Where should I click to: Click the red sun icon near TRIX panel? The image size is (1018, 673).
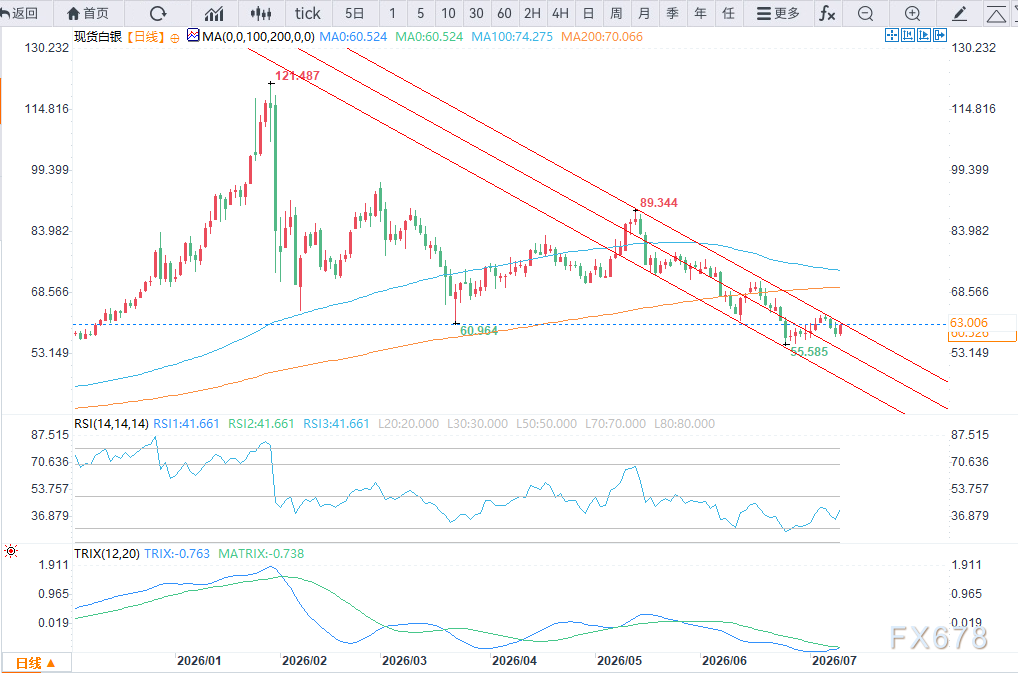click(x=11, y=552)
